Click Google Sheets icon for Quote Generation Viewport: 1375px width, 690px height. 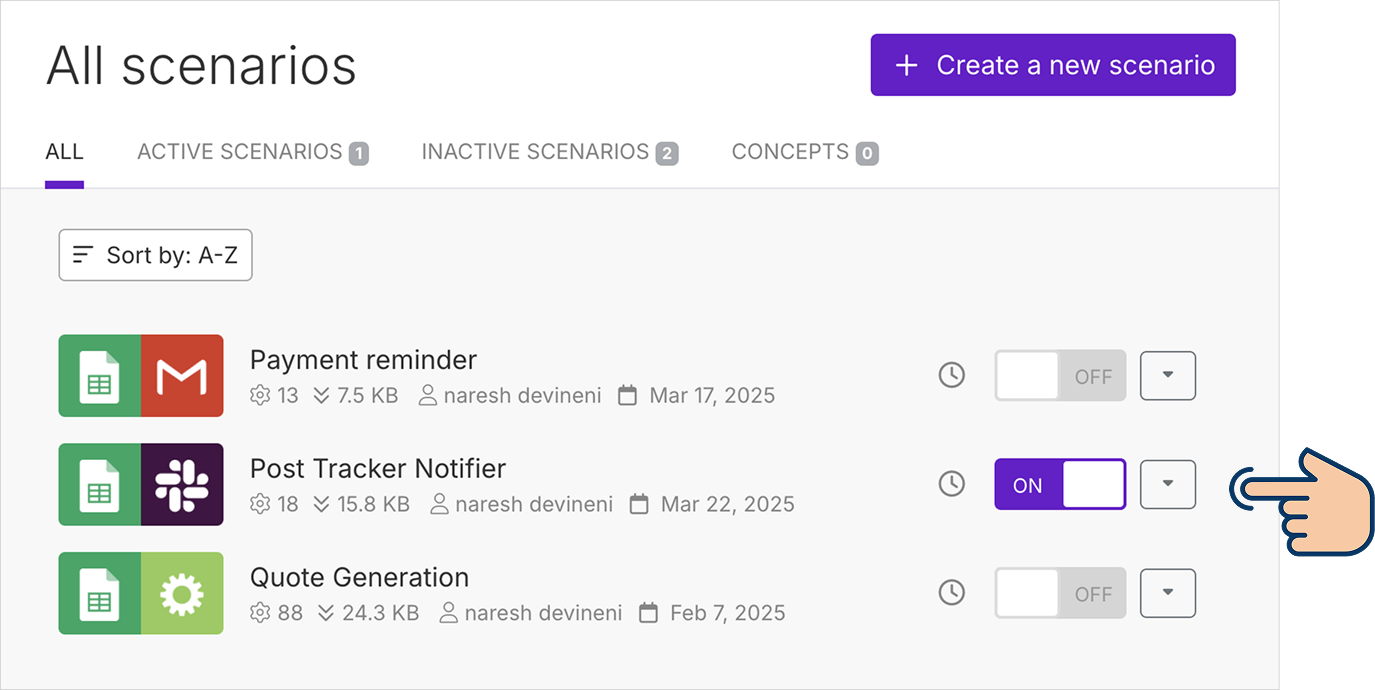point(100,594)
